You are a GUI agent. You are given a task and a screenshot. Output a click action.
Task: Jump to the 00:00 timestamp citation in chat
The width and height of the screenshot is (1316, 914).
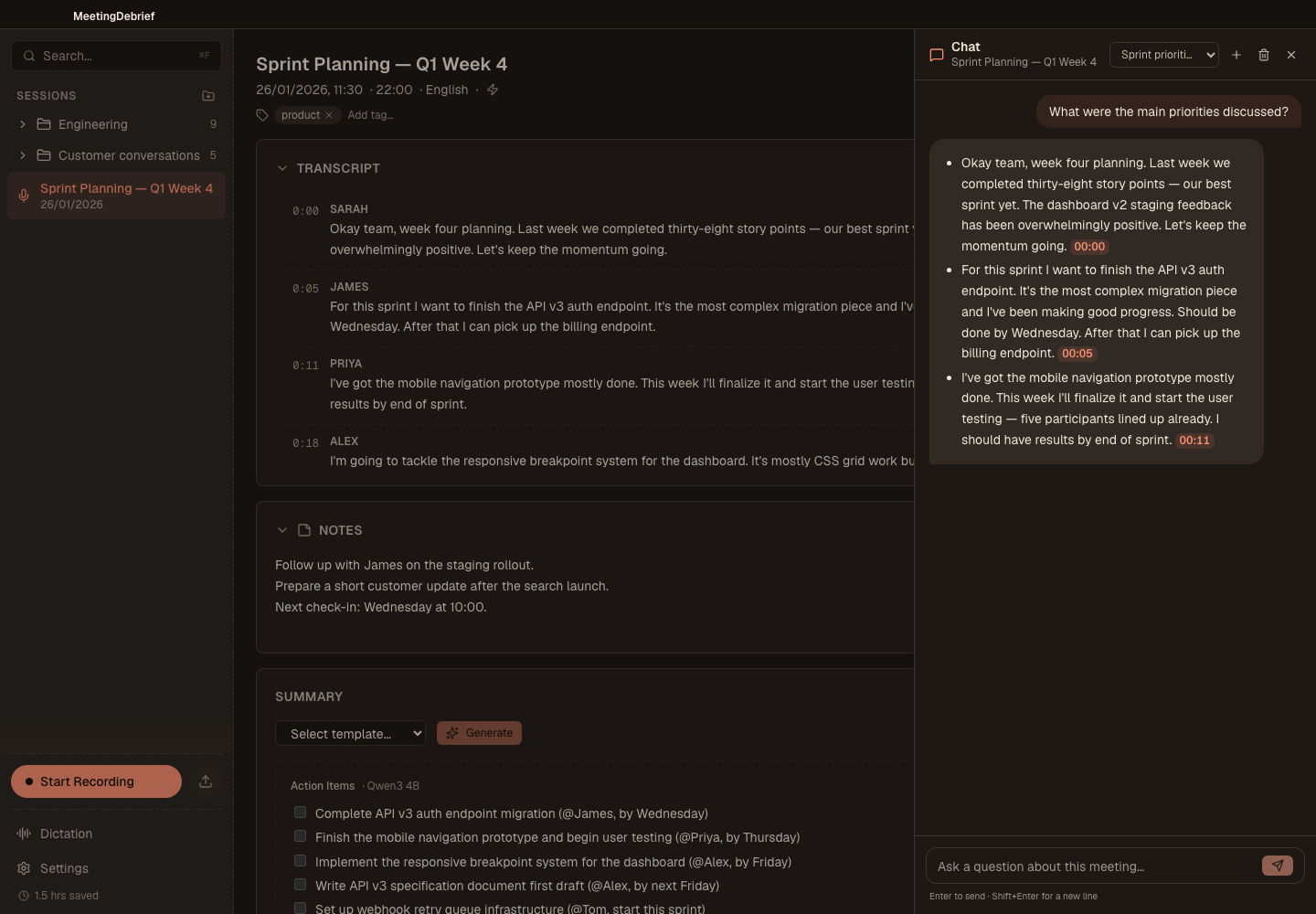[1089, 247]
